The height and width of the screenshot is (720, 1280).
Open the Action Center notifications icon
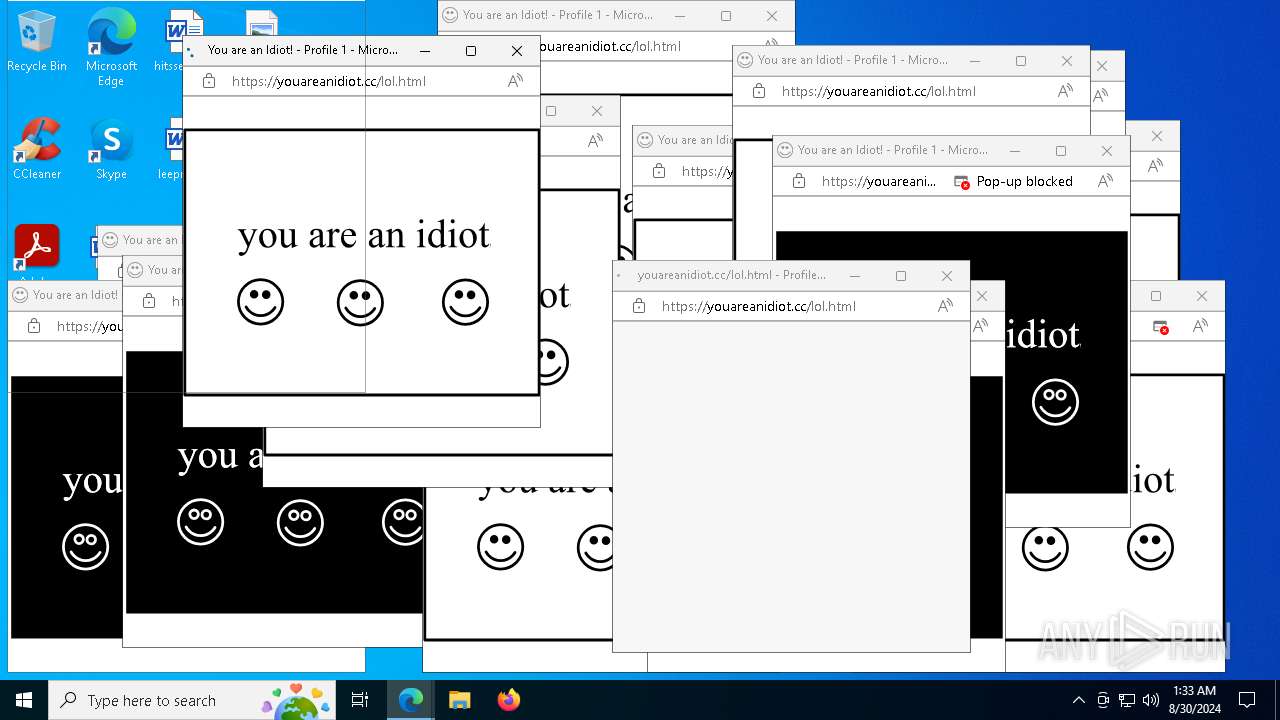coord(1247,700)
